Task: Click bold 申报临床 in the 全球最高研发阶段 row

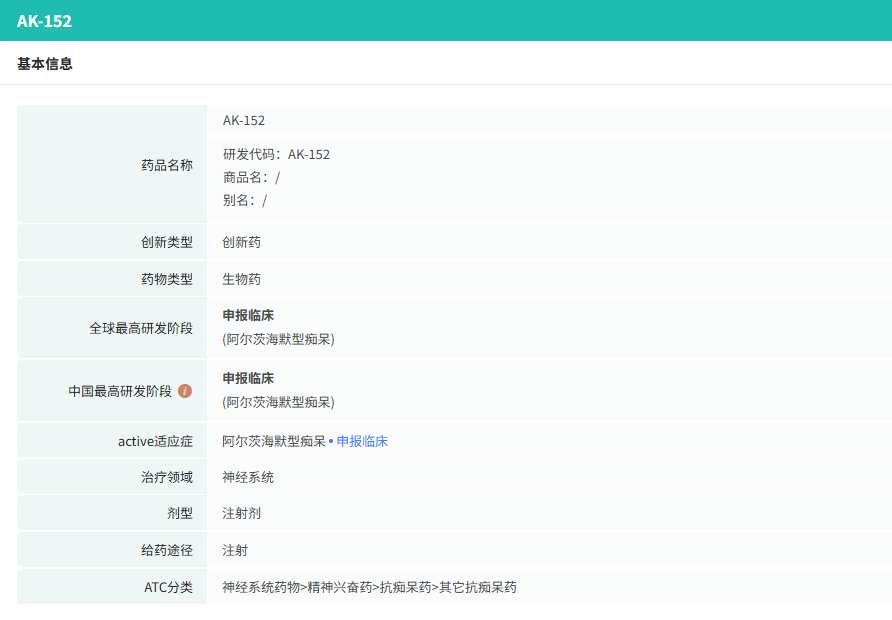Action: pos(248,315)
